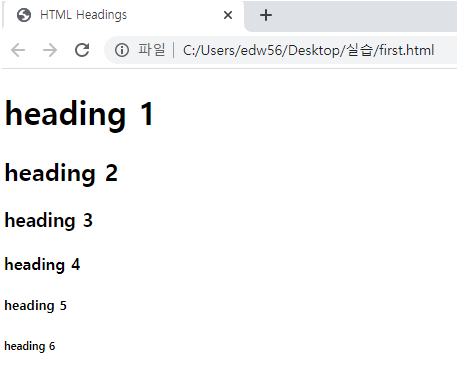Click the "heading 4" text
The width and height of the screenshot is (457, 380).
[42, 265]
